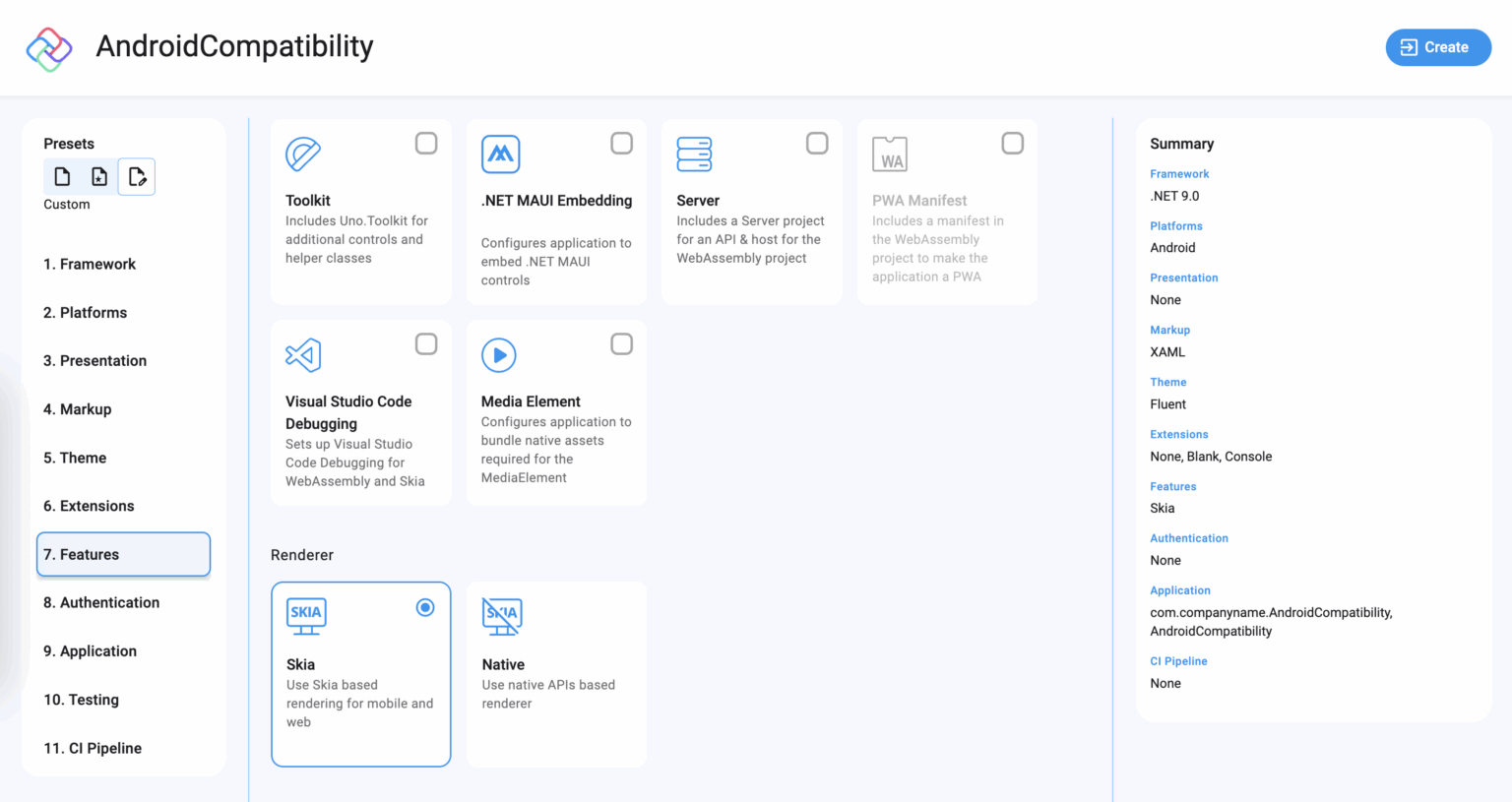Open the Theme link in Summary

pos(1168,383)
